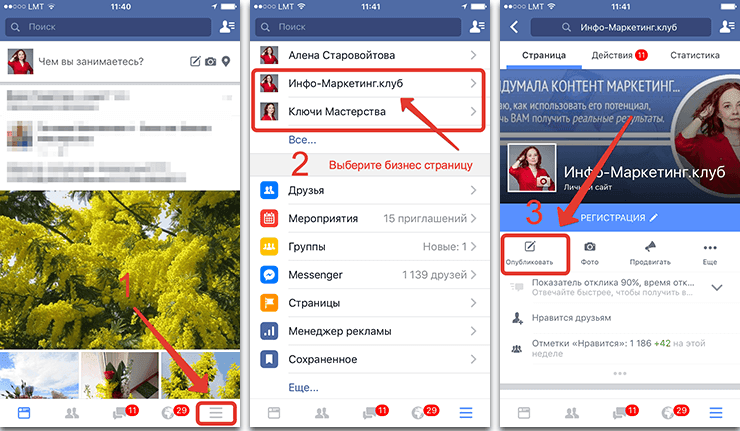The image size is (740, 431).
Task: Select page 'Инфо-Маркетинг.клуб' in menu list
Action: pos(370,84)
